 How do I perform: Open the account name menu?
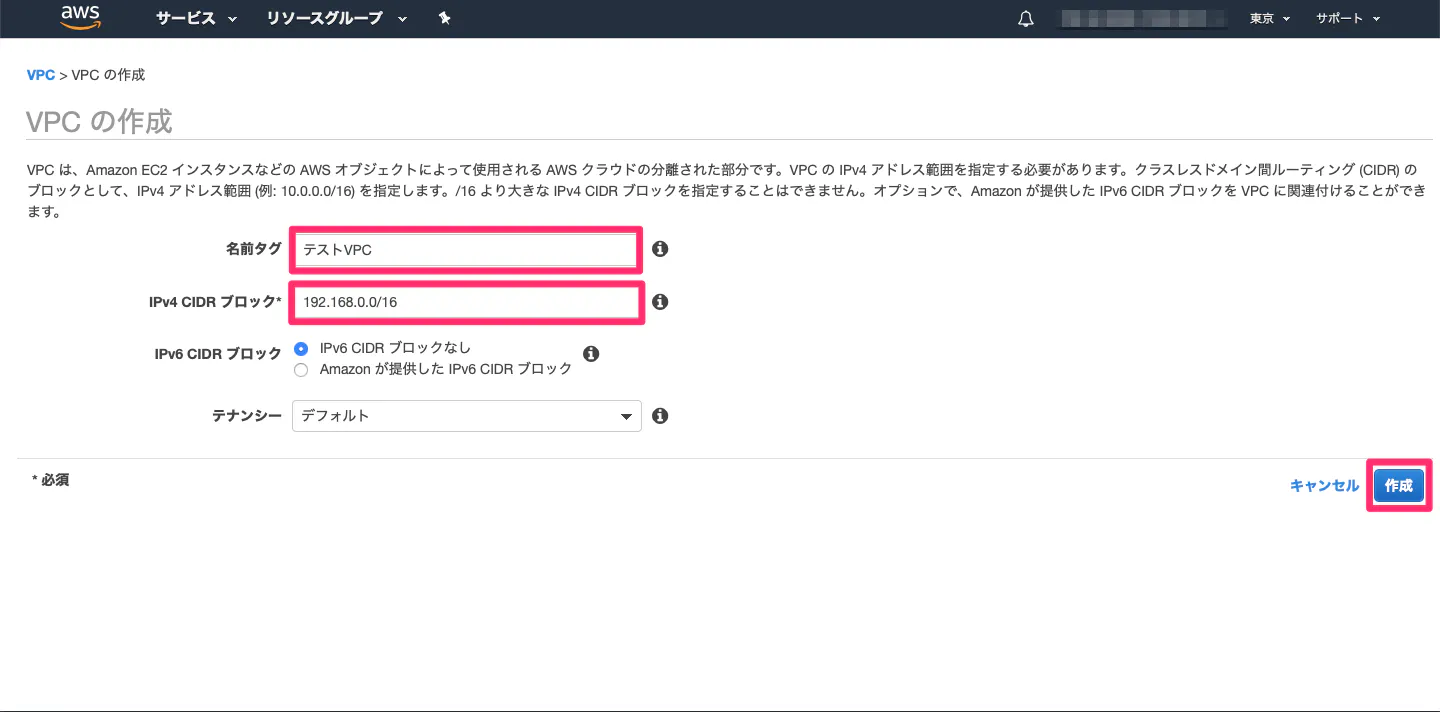pos(1143,17)
